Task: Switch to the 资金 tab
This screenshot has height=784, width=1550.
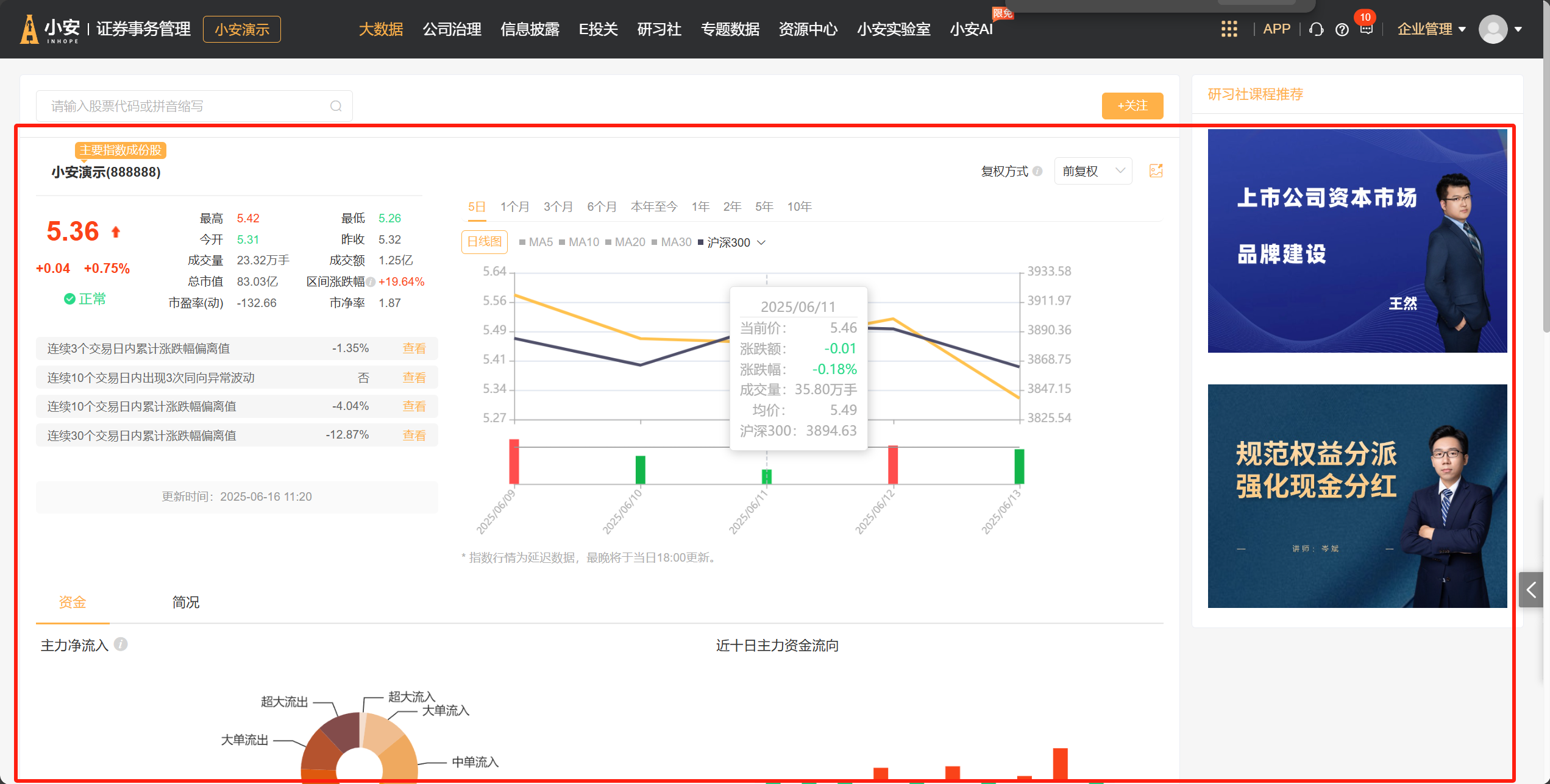Action: click(73, 602)
